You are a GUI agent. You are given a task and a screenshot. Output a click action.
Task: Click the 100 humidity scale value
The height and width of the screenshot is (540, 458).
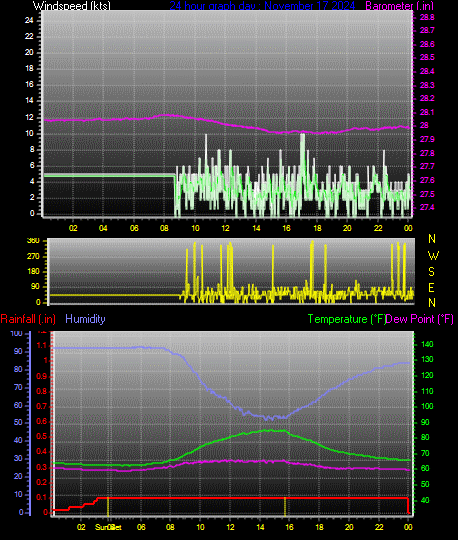(16, 333)
